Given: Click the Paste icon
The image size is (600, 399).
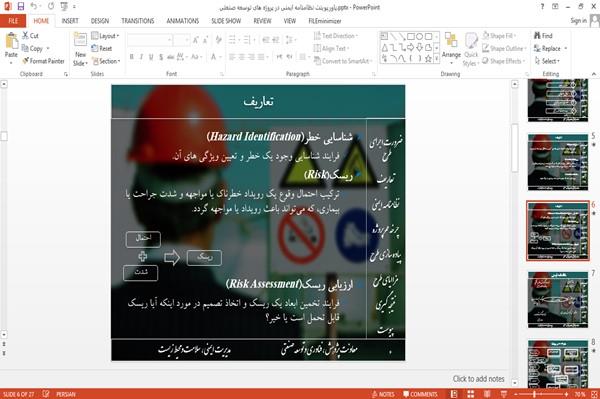Looking at the screenshot, I should point(11,41).
